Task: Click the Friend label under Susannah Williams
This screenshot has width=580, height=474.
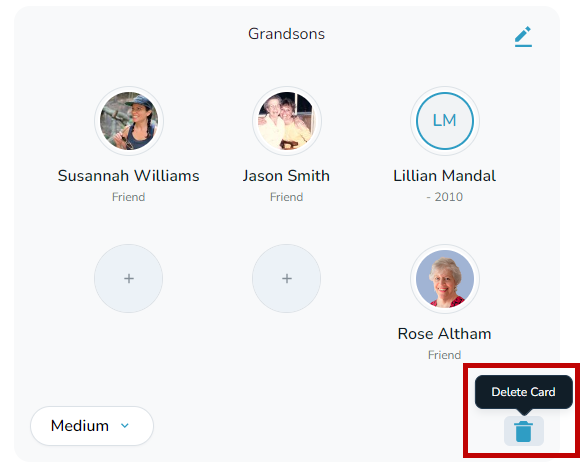Action: (128, 197)
